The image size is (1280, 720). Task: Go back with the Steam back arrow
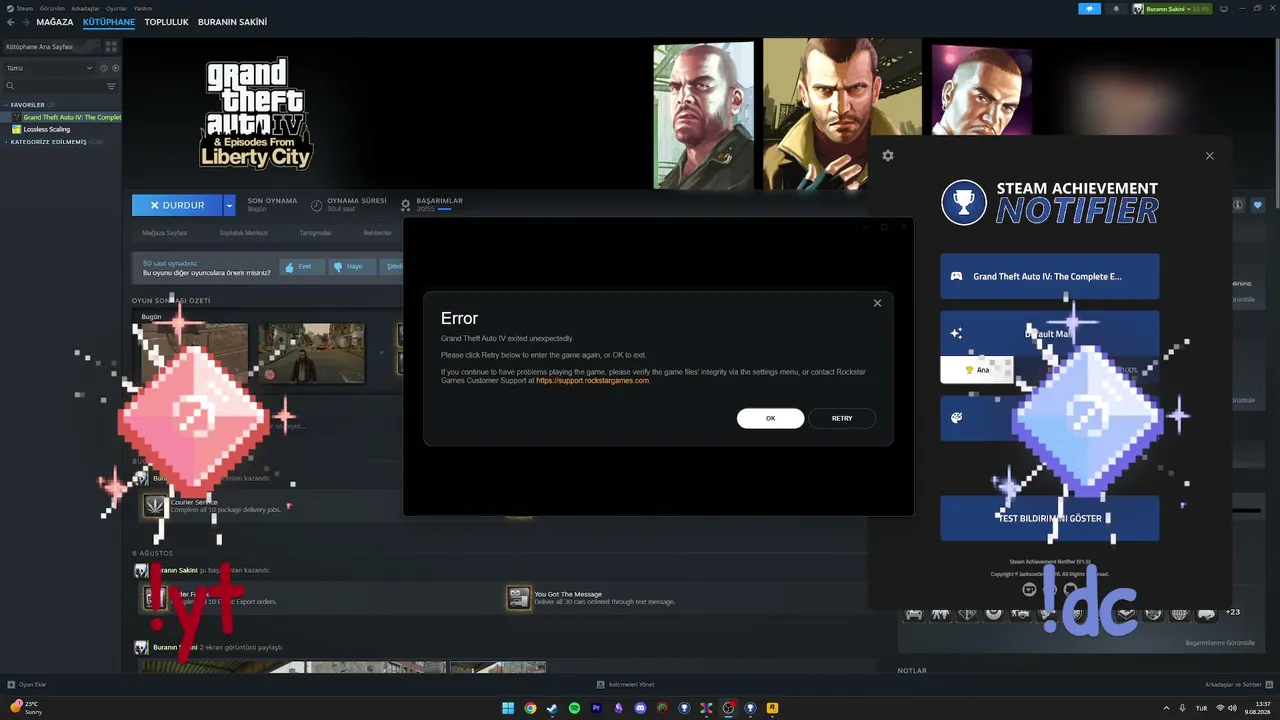point(11,22)
